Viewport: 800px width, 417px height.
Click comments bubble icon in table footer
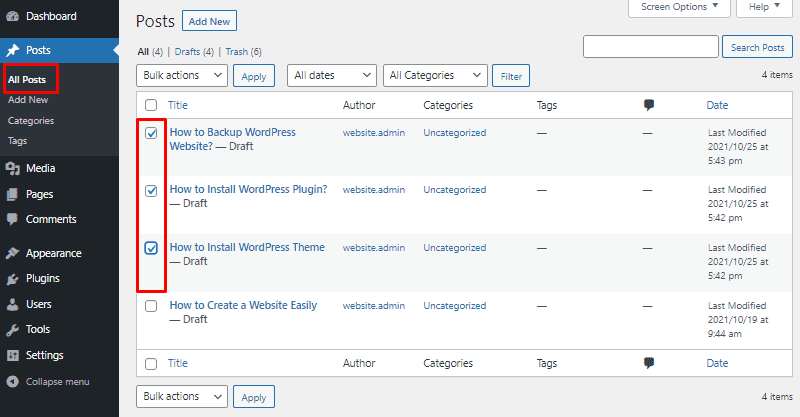click(x=648, y=363)
